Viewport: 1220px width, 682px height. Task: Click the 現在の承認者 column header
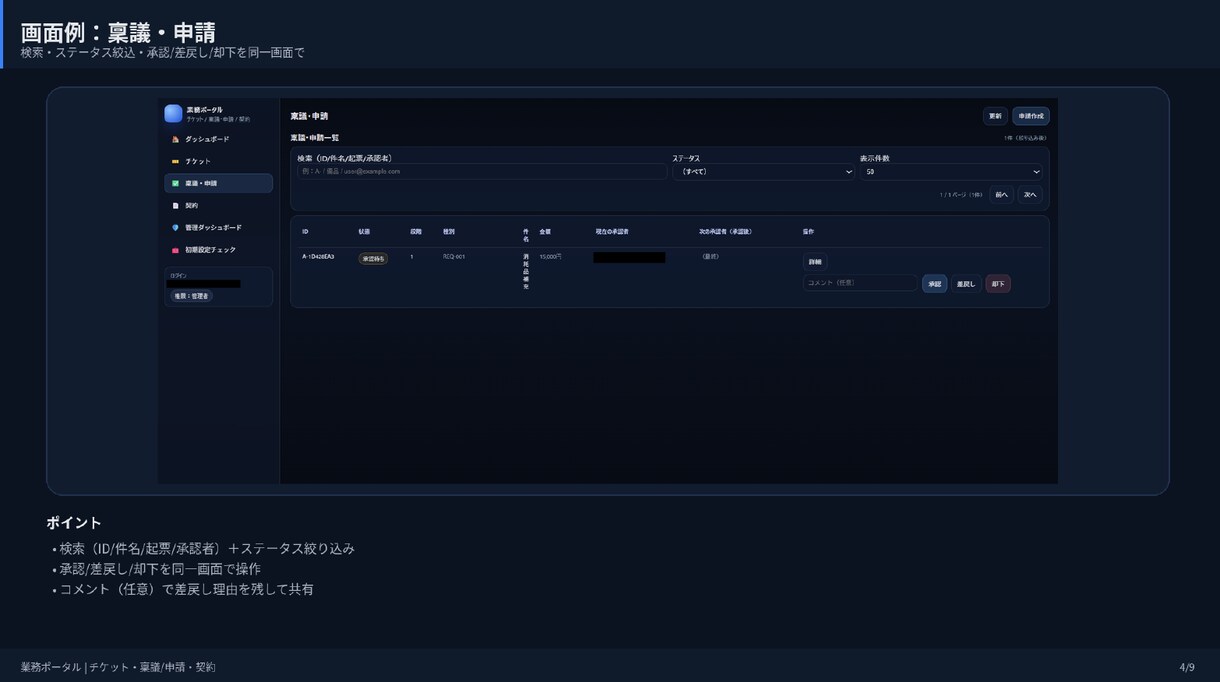point(612,232)
